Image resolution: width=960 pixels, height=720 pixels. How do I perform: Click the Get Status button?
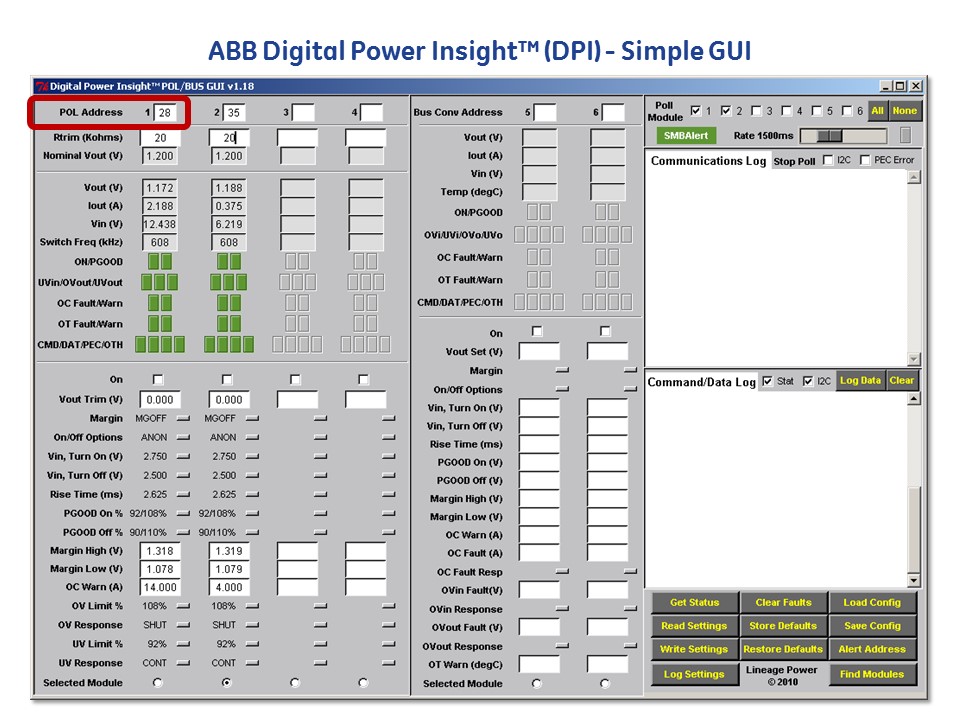coord(694,602)
